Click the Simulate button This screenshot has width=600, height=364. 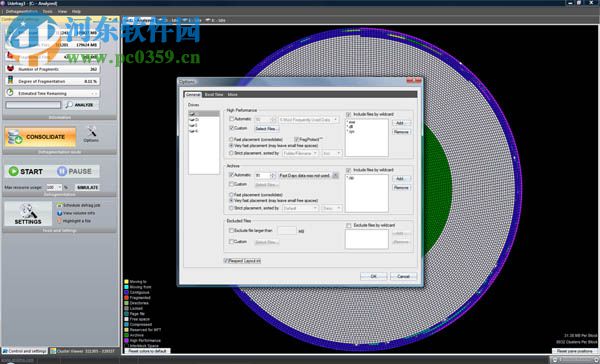pyautogui.click(x=87, y=187)
